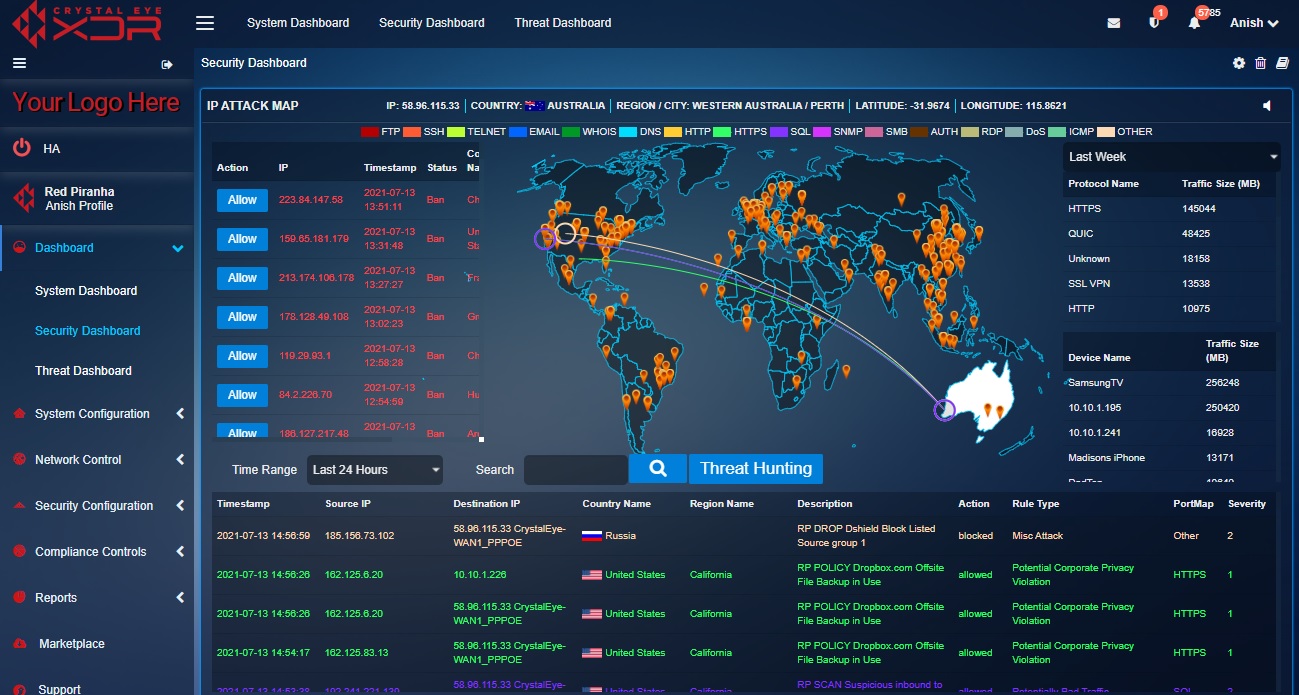1299x695 pixels.
Task: Click the FTP red legend swatch
Action: click(369, 131)
